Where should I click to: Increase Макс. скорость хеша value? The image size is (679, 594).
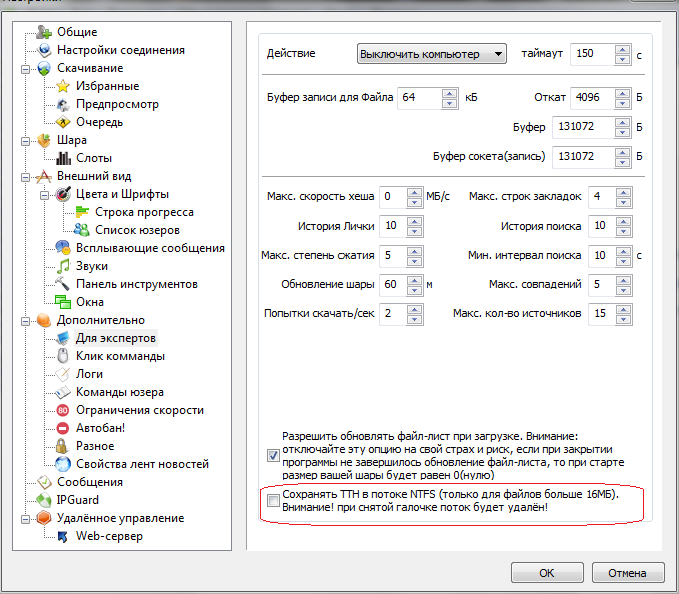pos(414,192)
